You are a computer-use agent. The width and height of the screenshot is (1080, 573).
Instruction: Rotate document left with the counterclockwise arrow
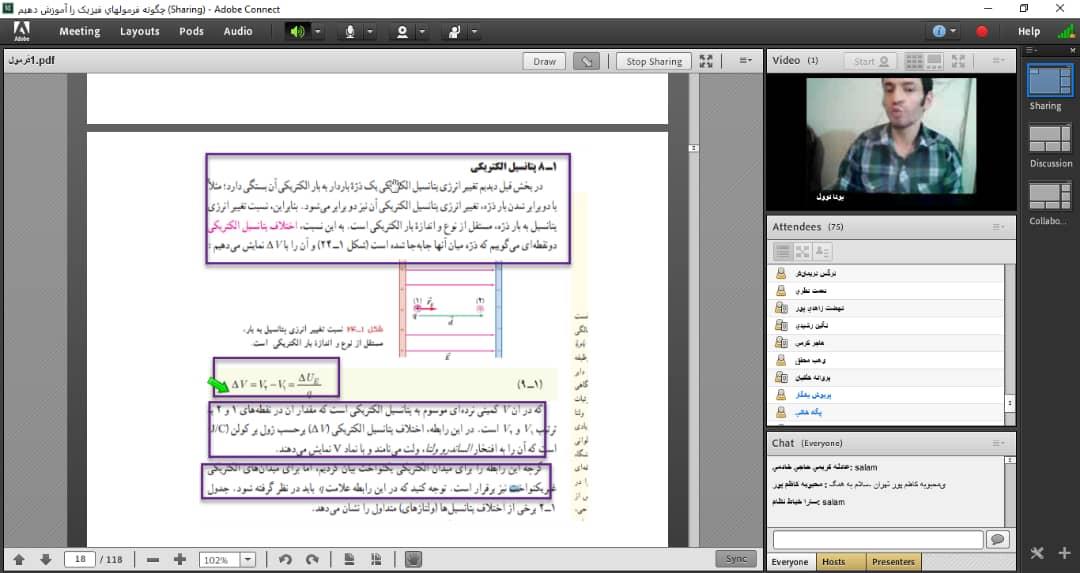pyautogui.click(x=285, y=560)
